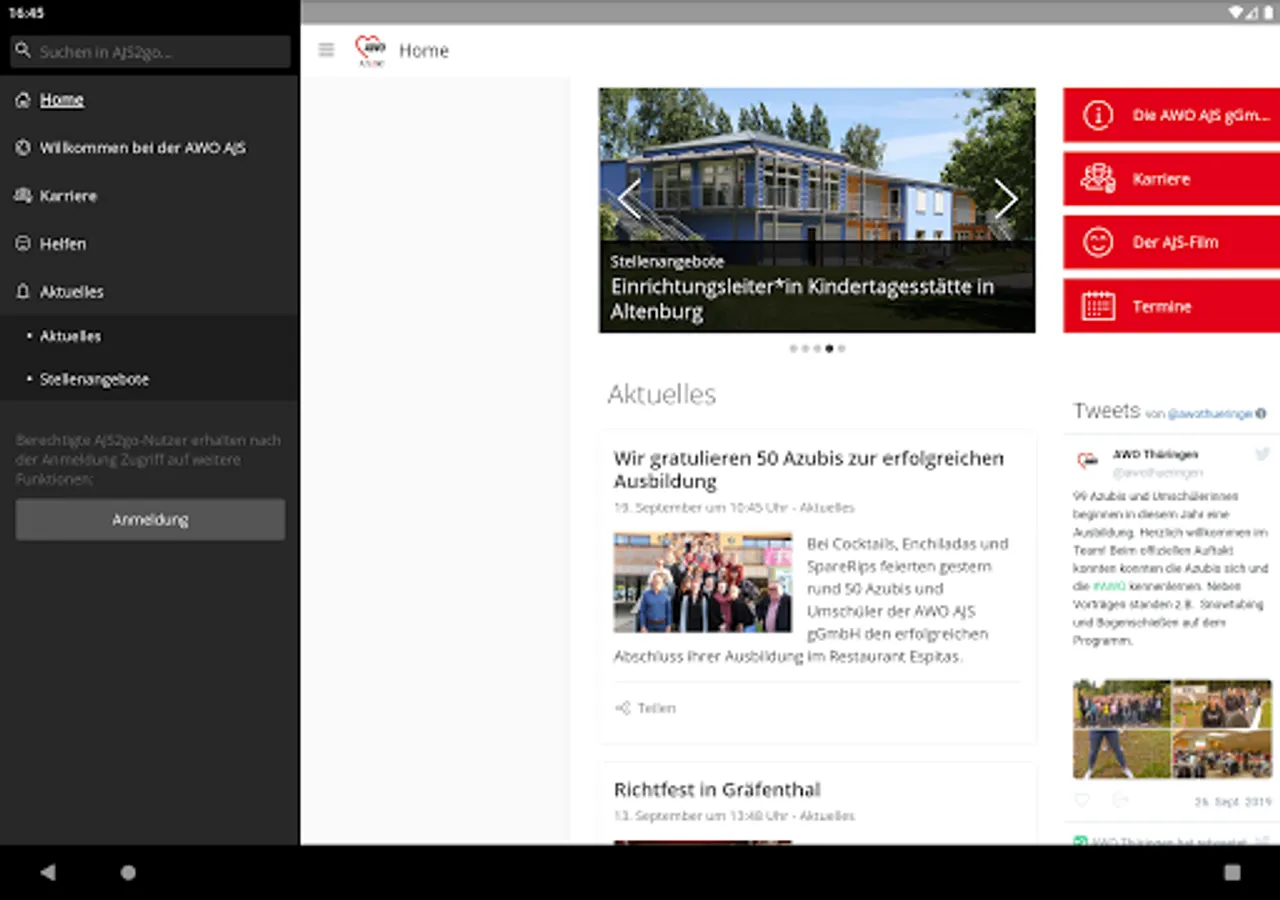Select the fifth carousel dot
Image resolution: width=1280 pixels, height=900 pixels.
(x=841, y=349)
